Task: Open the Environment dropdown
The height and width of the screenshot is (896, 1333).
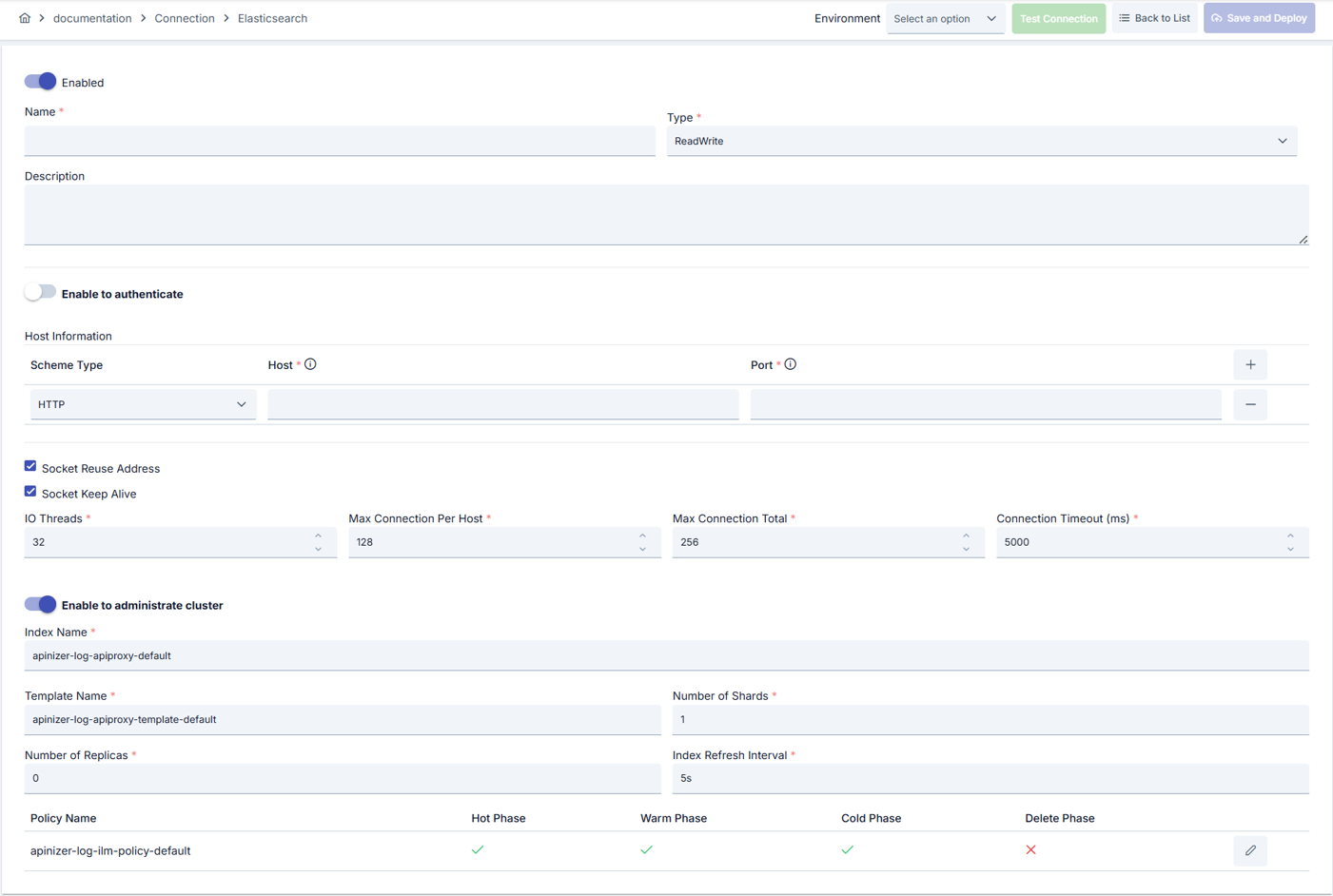Action: [x=945, y=18]
